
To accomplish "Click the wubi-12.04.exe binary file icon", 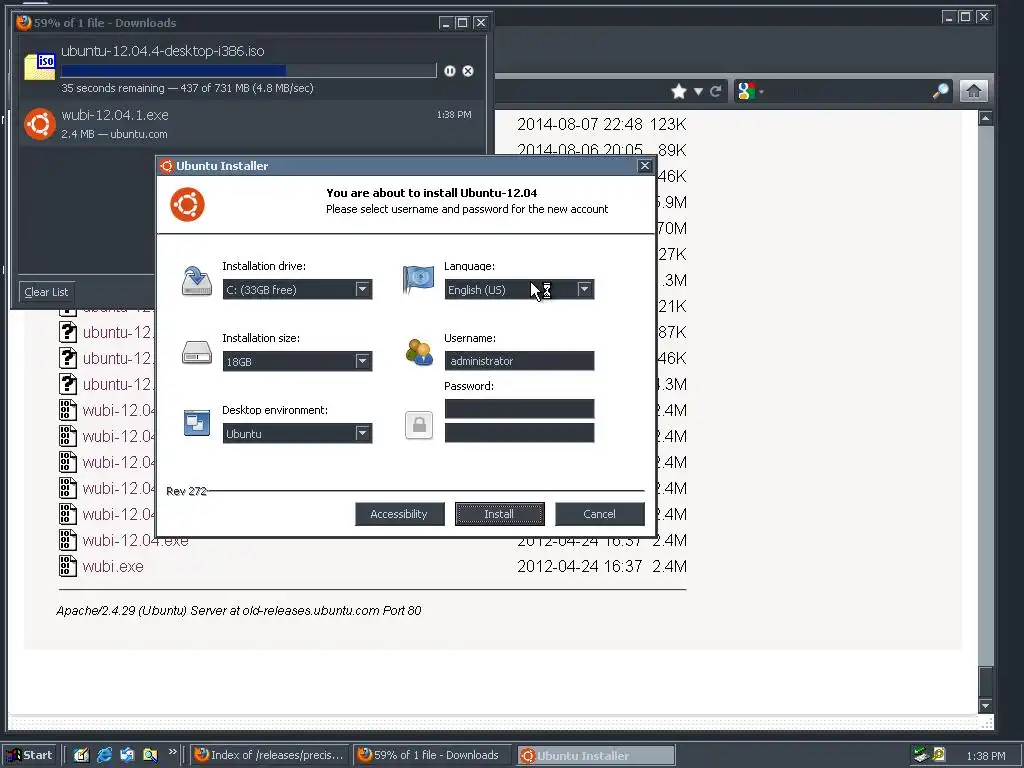I will pos(68,540).
